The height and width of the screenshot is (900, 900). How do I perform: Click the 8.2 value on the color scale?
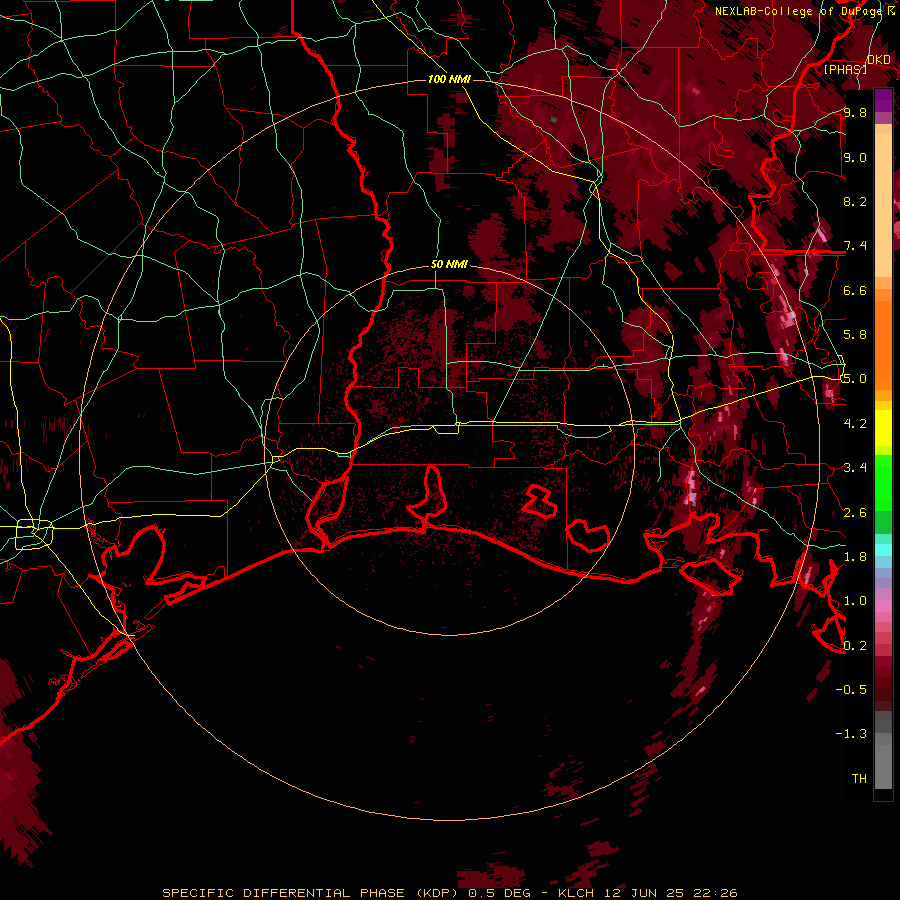pyautogui.click(x=855, y=201)
